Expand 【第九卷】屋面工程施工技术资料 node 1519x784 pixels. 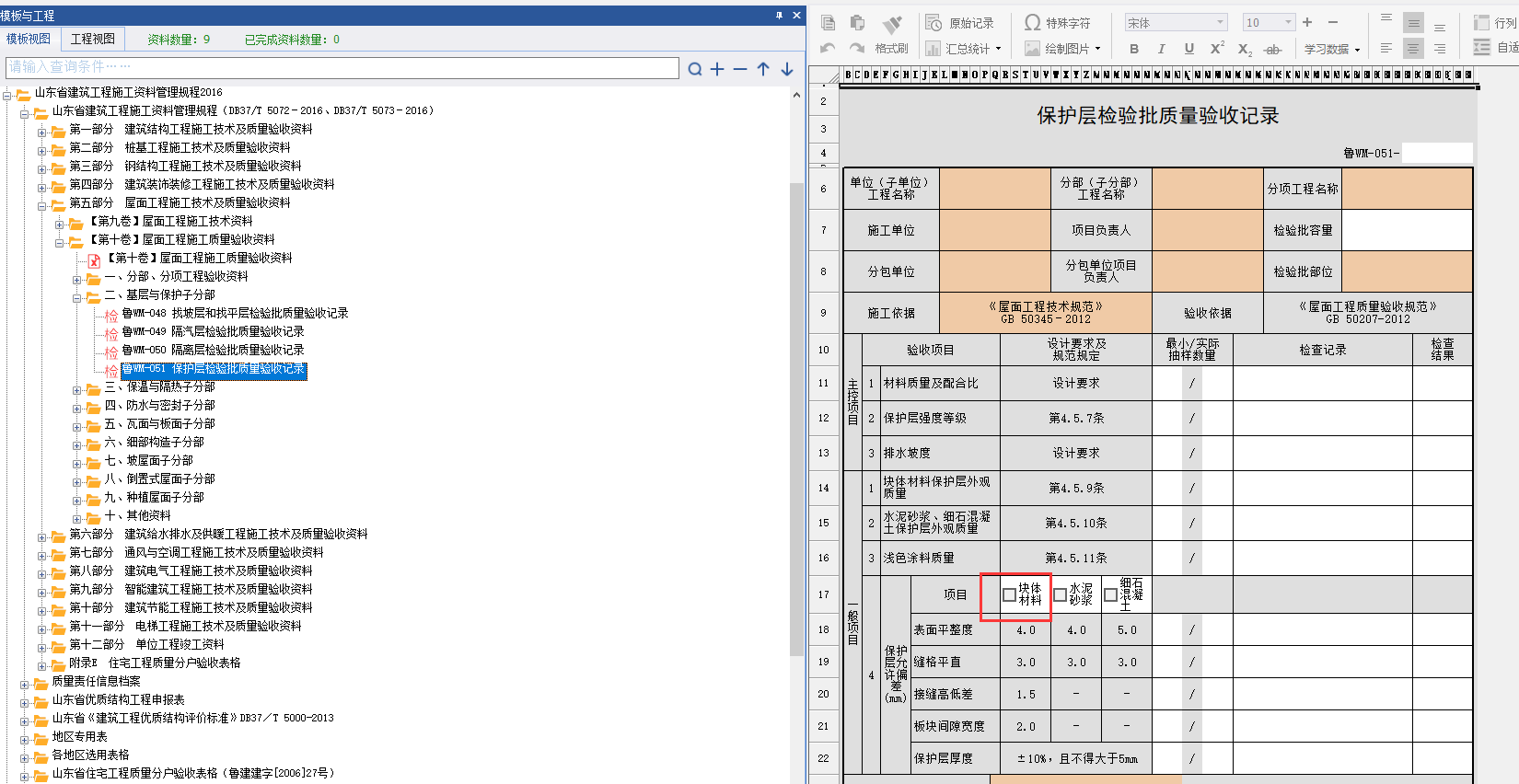[x=59, y=225]
